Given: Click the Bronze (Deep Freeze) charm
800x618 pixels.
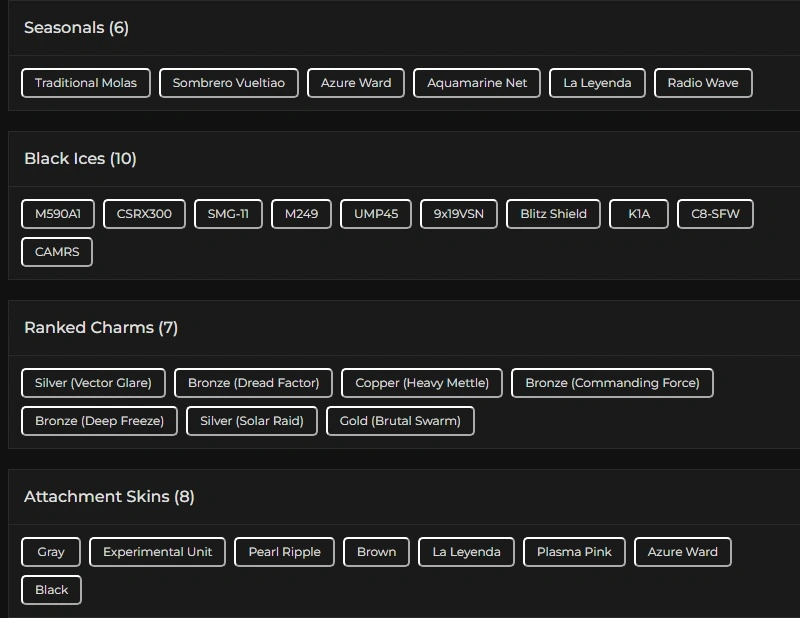Looking at the screenshot, I should 99,421.
